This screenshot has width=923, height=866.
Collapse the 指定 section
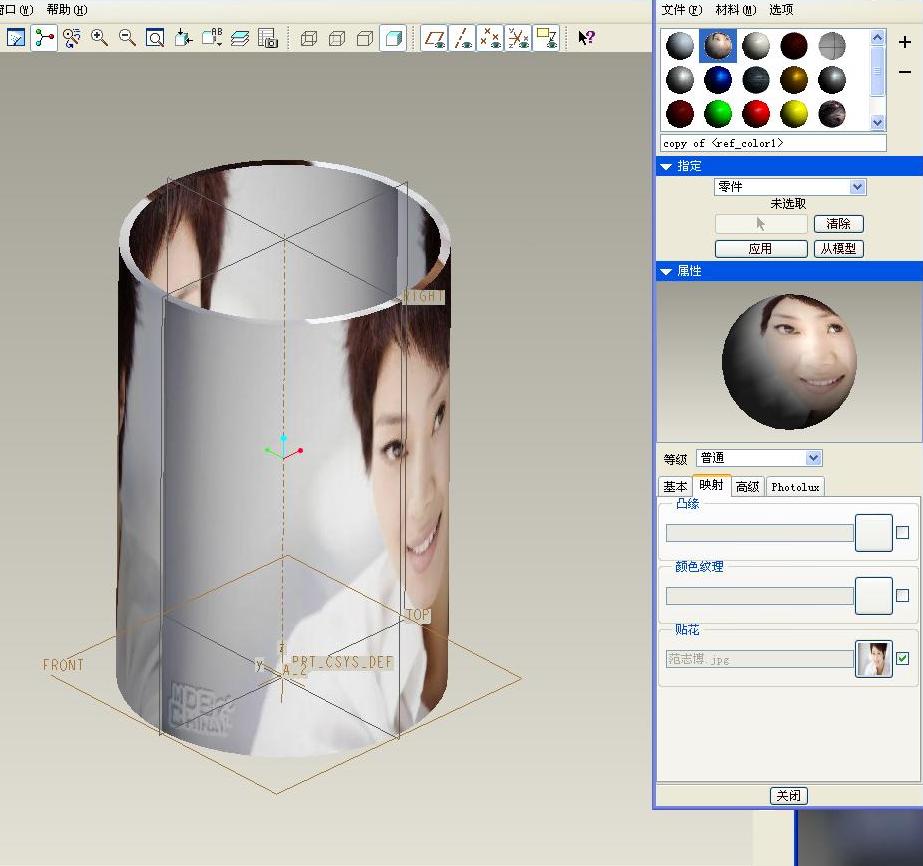click(x=666, y=167)
